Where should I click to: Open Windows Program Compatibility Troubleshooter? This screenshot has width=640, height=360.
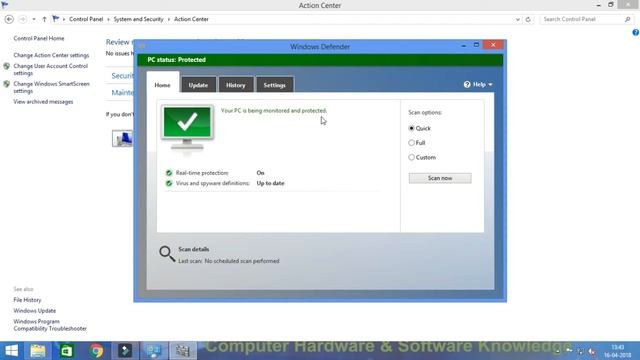click(x=50, y=325)
